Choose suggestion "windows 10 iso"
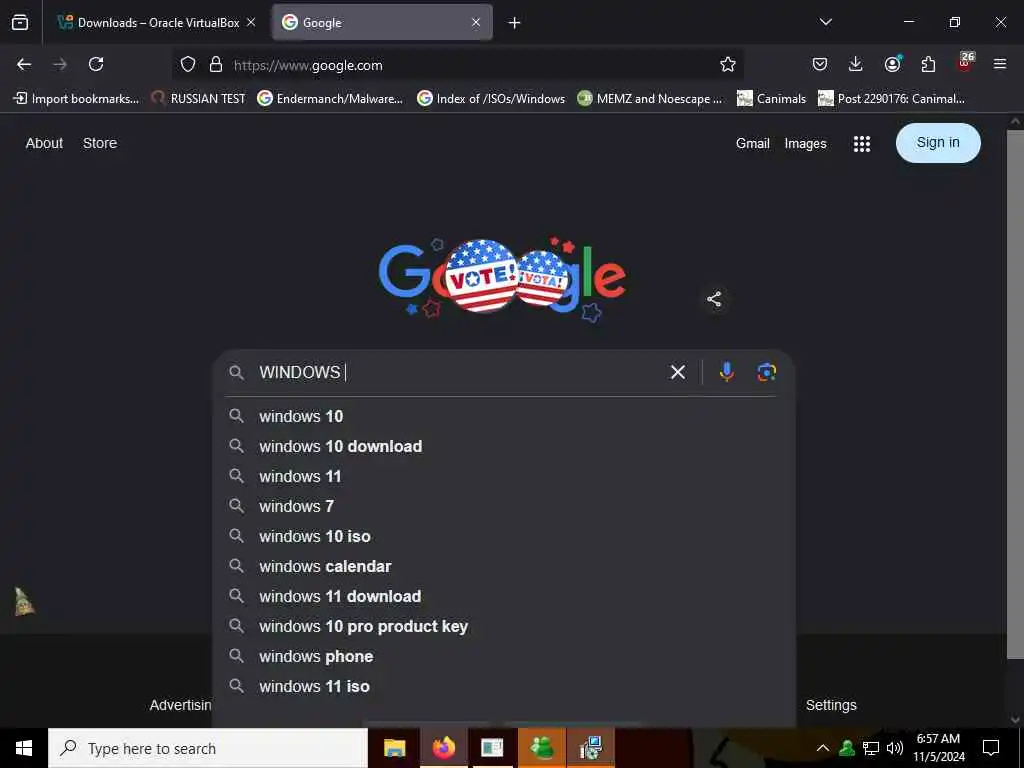 tap(504, 536)
